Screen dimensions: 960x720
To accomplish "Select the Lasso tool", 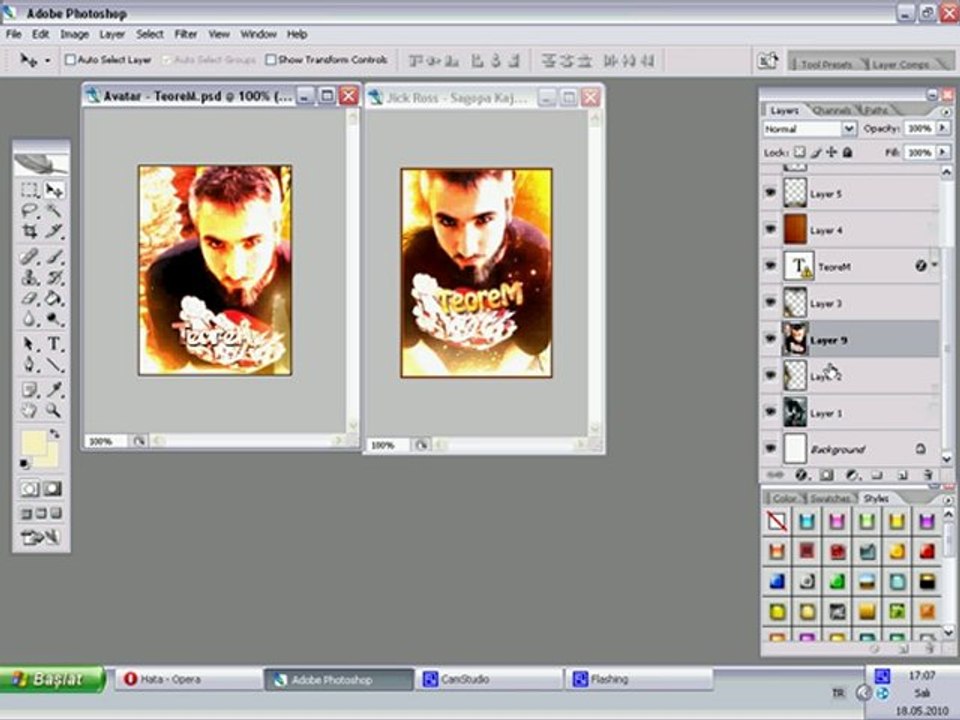I will click(29, 211).
